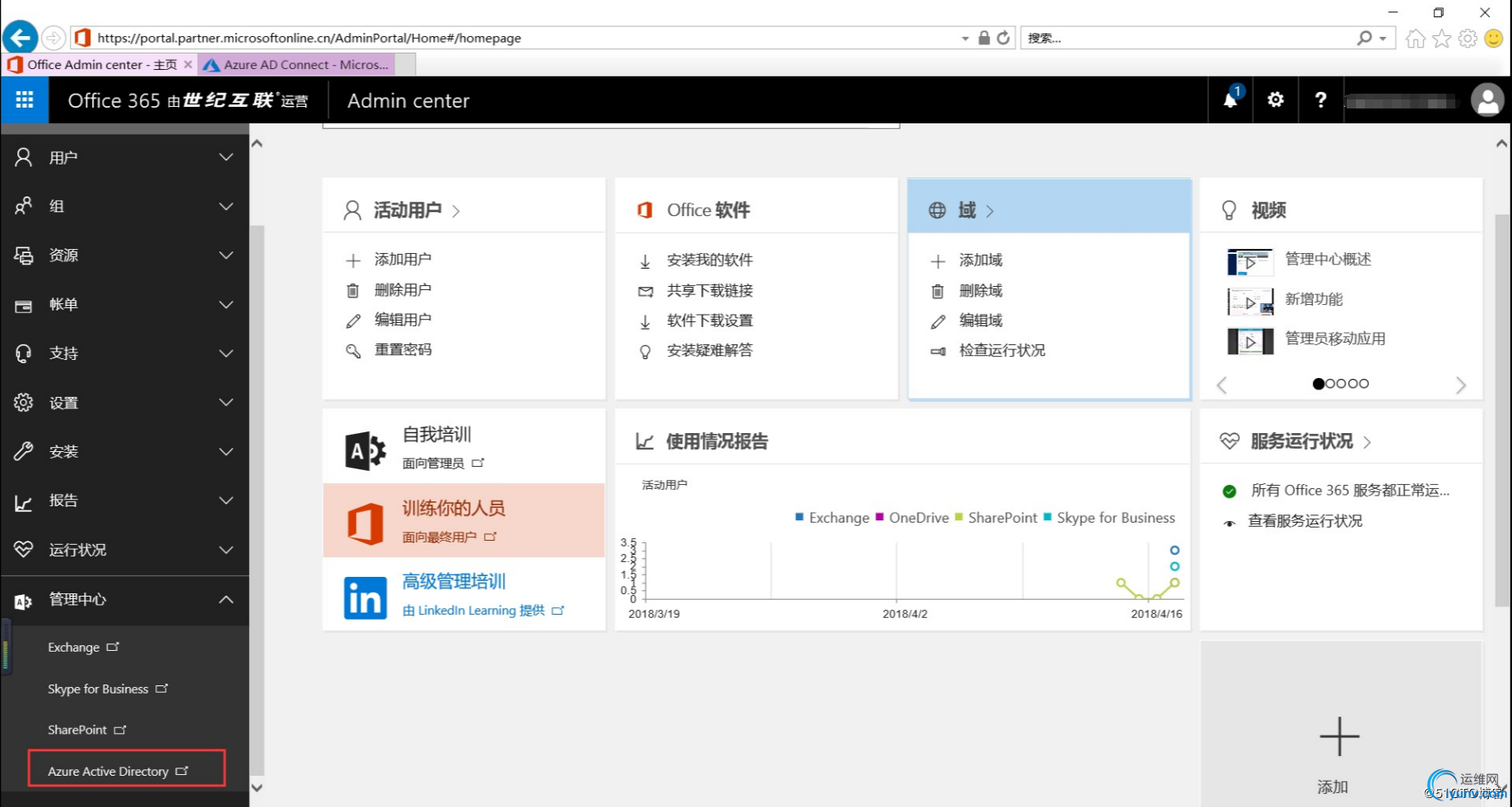The height and width of the screenshot is (807, 1512).
Task: Expand the 用户 menu chevron
Action: pos(226,157)
